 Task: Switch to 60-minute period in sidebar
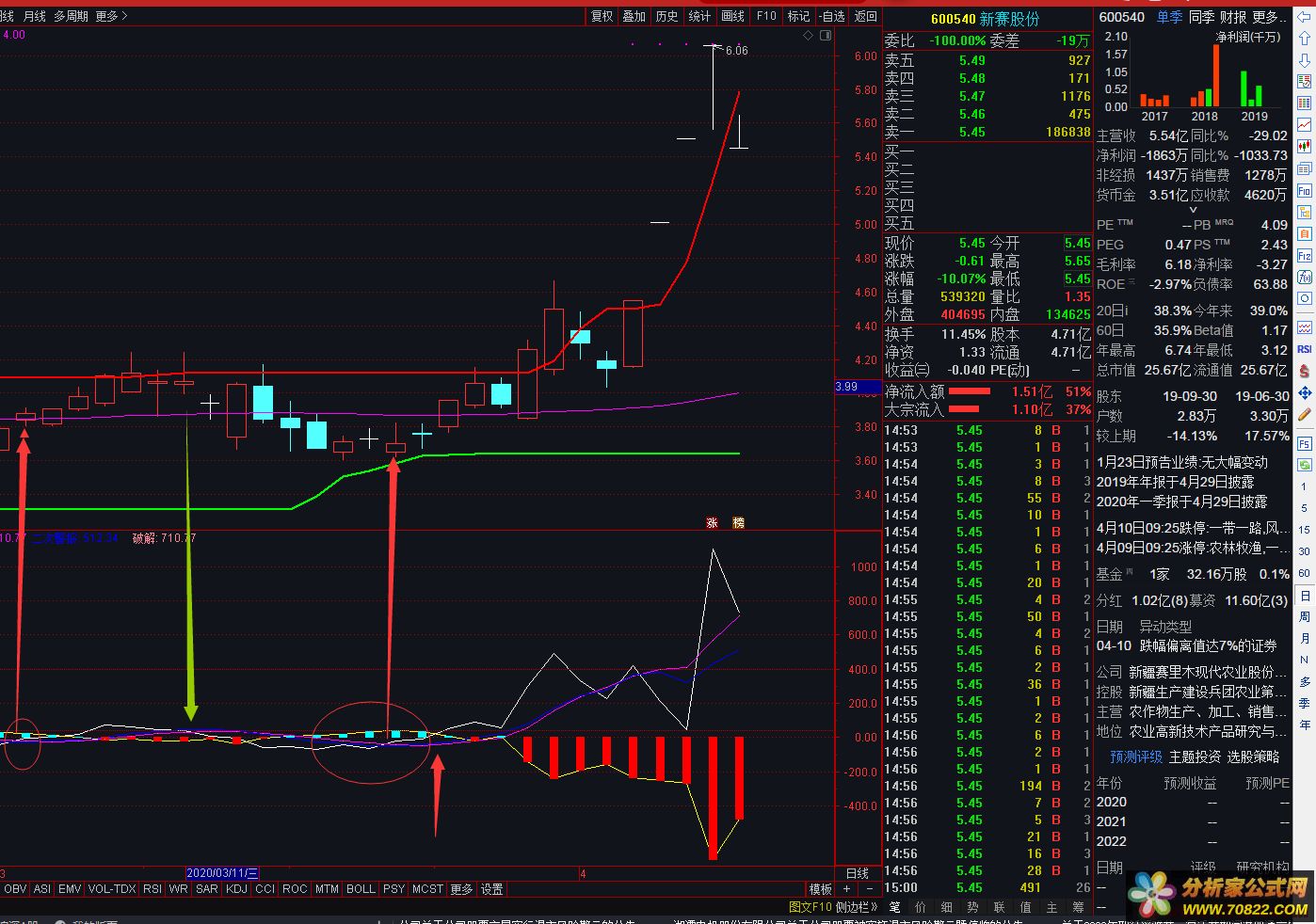coord(1305,573)
